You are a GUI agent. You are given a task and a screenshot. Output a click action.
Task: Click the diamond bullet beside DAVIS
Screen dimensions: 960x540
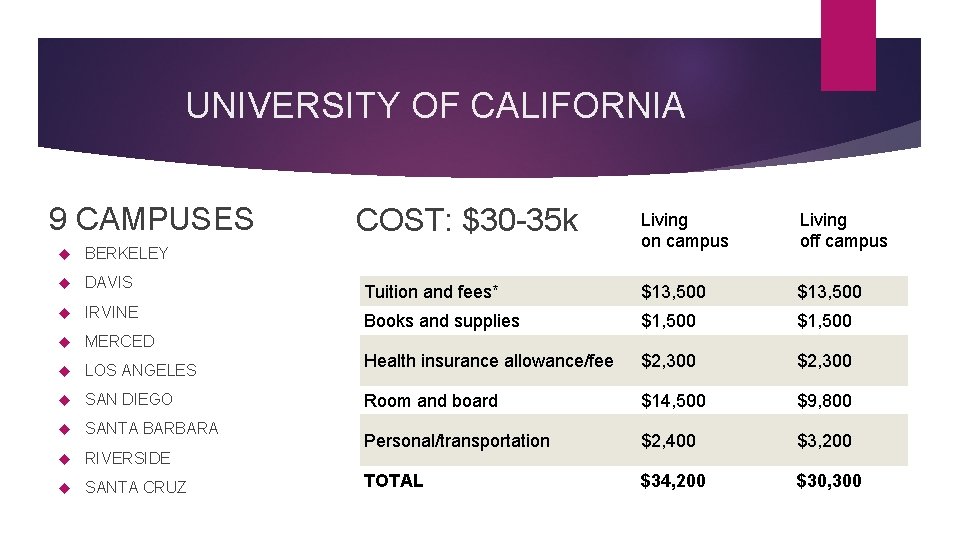62,283
